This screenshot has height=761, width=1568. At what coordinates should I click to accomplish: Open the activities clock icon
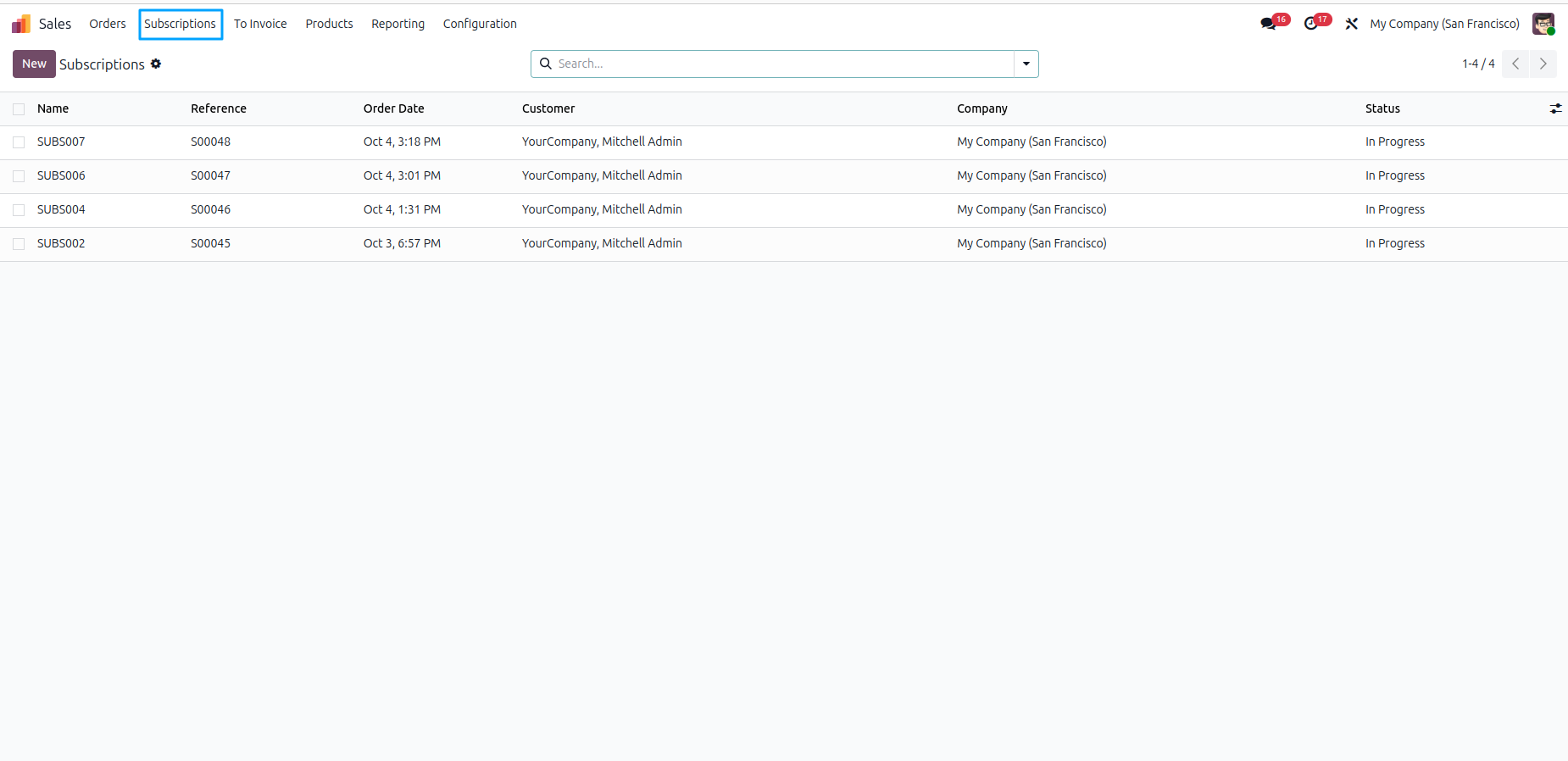click(x=1311, y=24)
